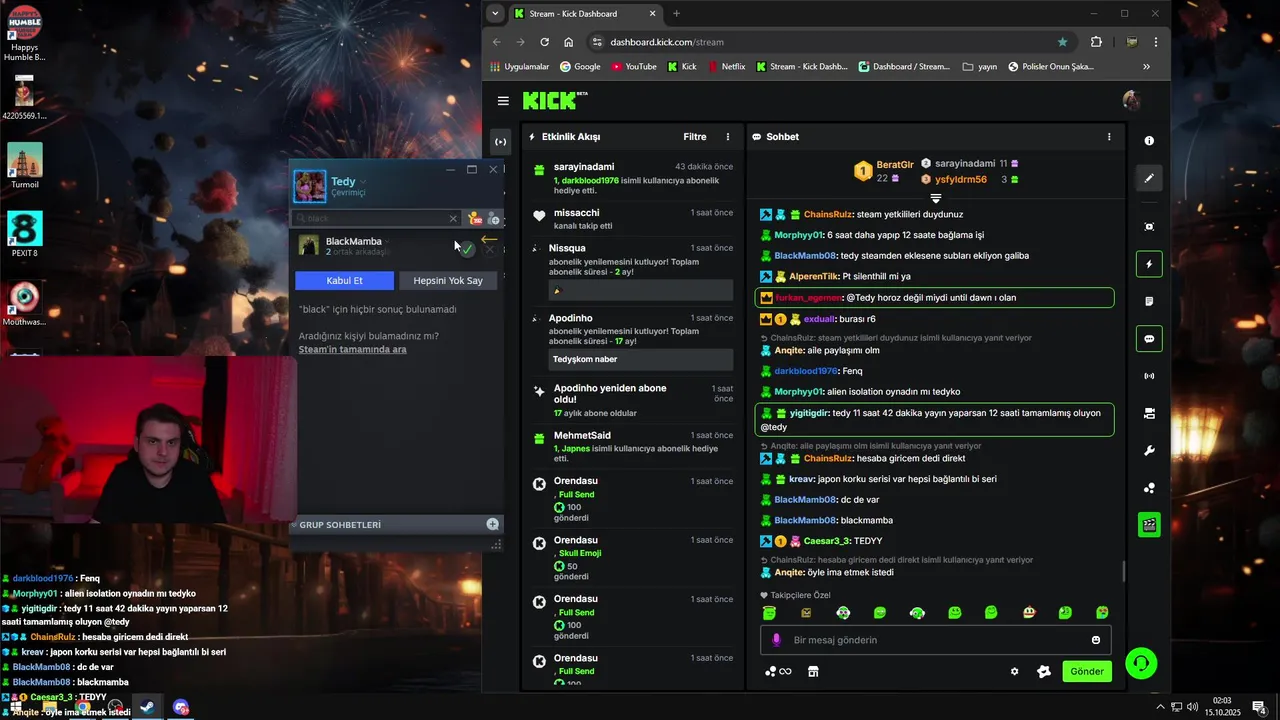Click Kabul Et in Steam friends window
The height and width of the screenshot is (720, 1280).
point(344,281)
